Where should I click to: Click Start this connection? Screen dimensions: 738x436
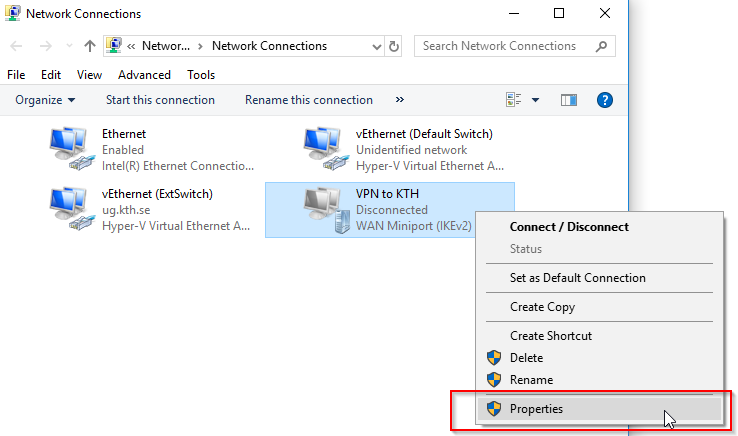tap(160, 100)
